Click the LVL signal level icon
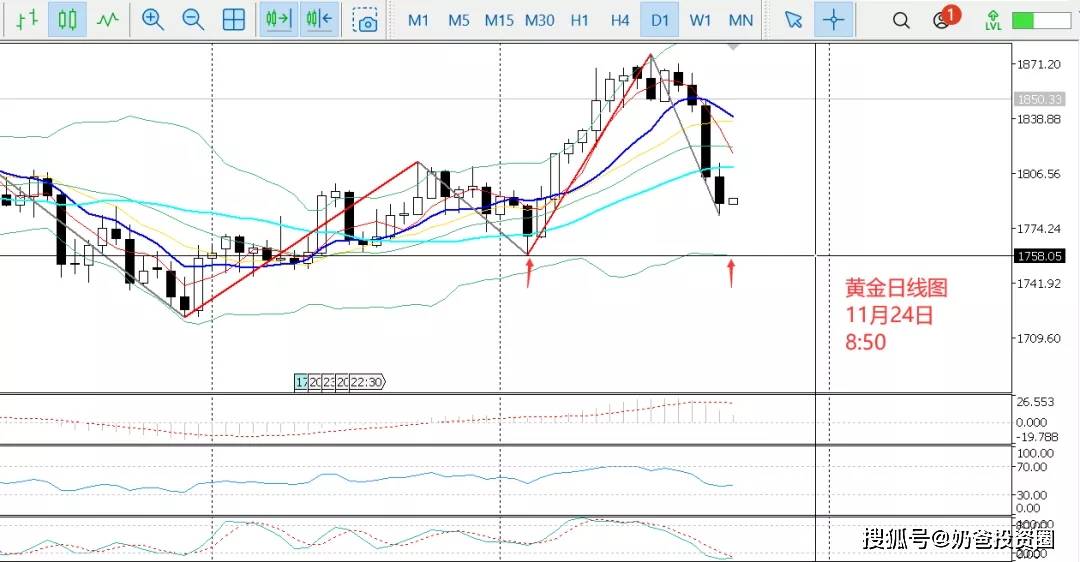The height and width of the screenshot is (562, 1080). pos(993,20)
